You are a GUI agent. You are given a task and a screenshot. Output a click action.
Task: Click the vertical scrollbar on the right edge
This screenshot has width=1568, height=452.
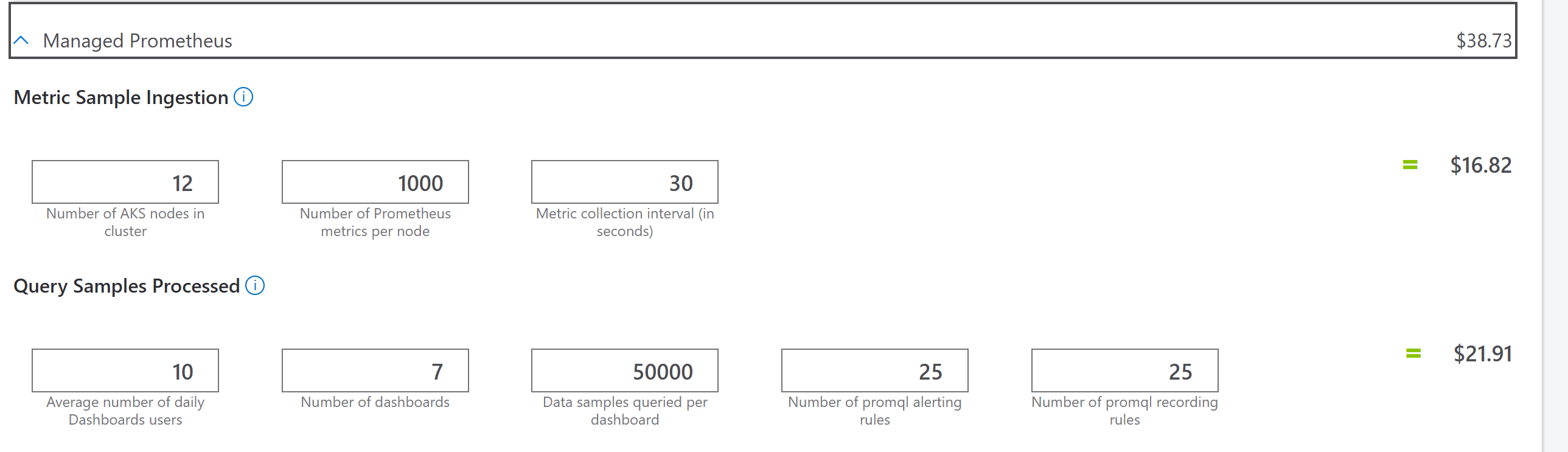(x=1555, y=226)
